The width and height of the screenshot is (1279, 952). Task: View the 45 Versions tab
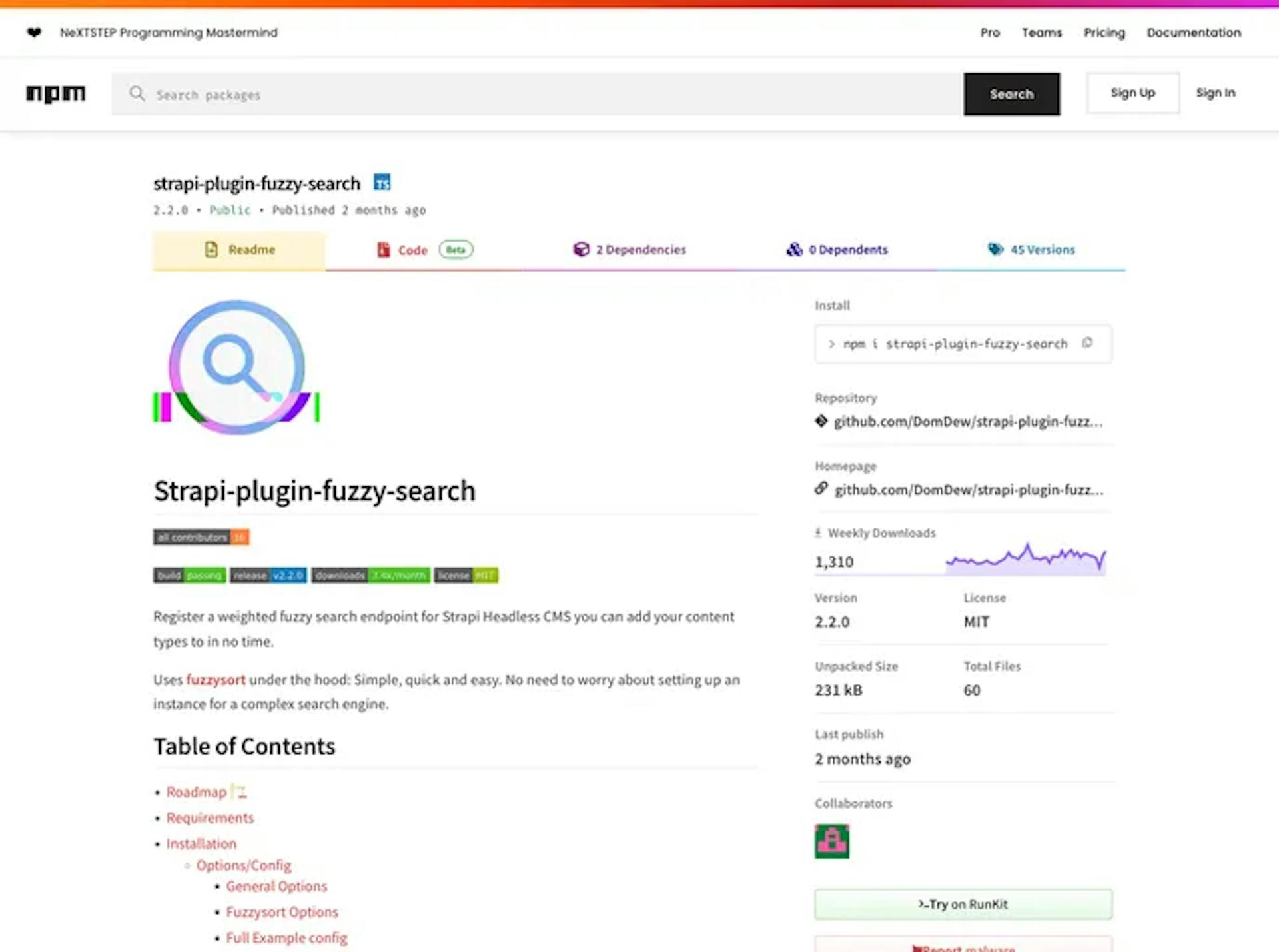click(x=1031, y=250)
